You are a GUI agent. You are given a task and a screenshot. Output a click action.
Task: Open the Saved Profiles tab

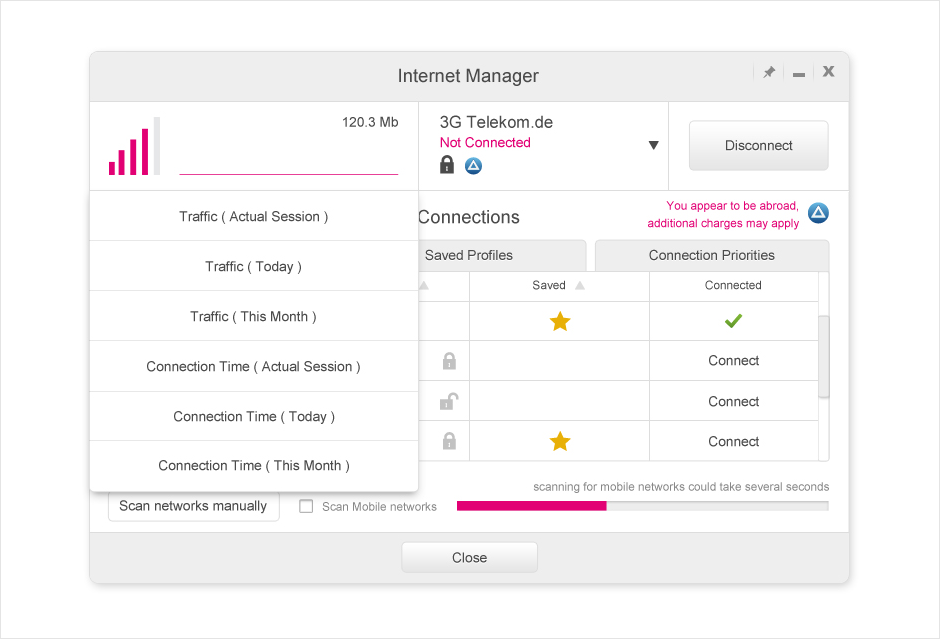point(469,255)
